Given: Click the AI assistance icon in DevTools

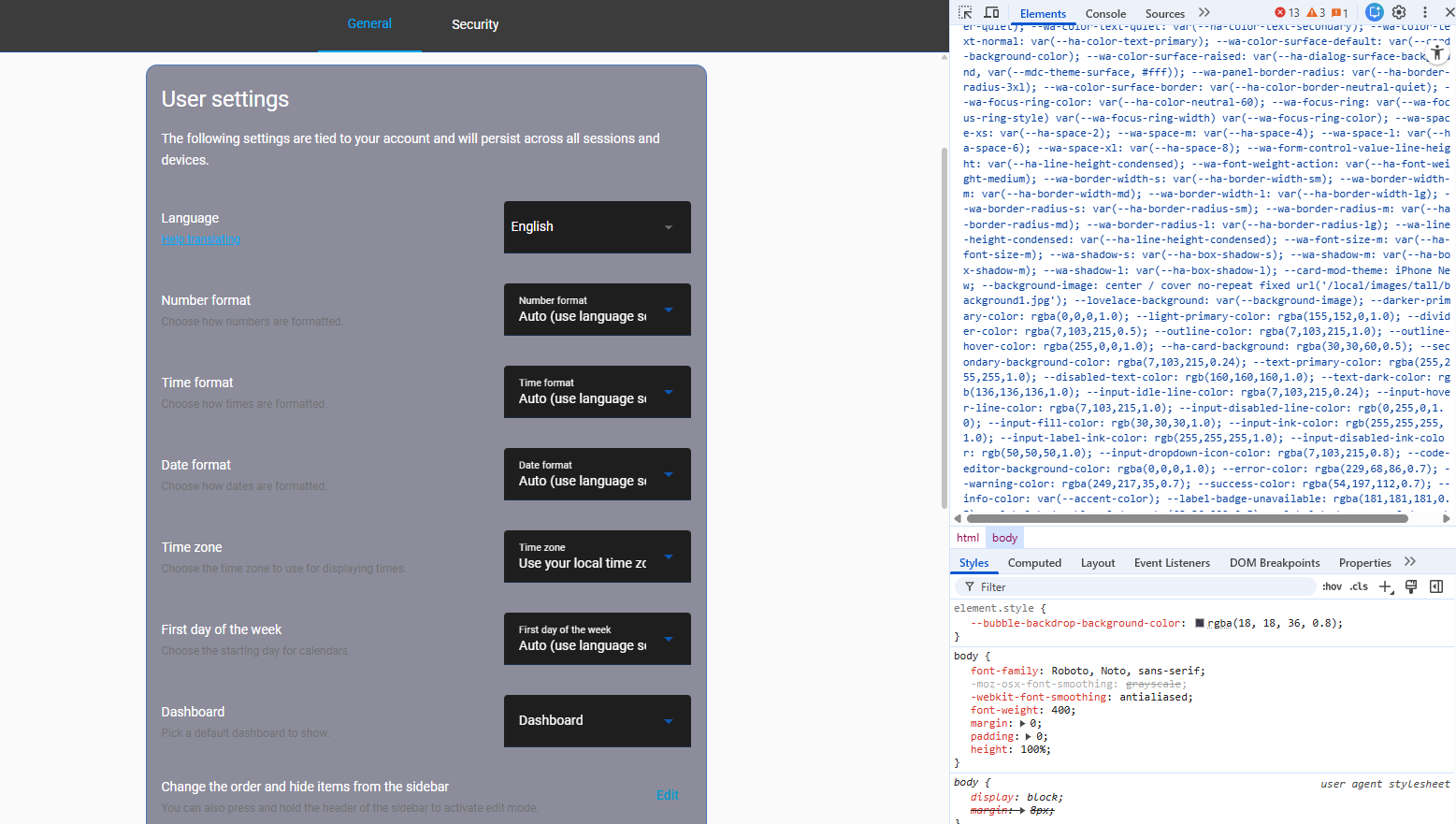Looking at the screenshot, I should click(1374, 12).
